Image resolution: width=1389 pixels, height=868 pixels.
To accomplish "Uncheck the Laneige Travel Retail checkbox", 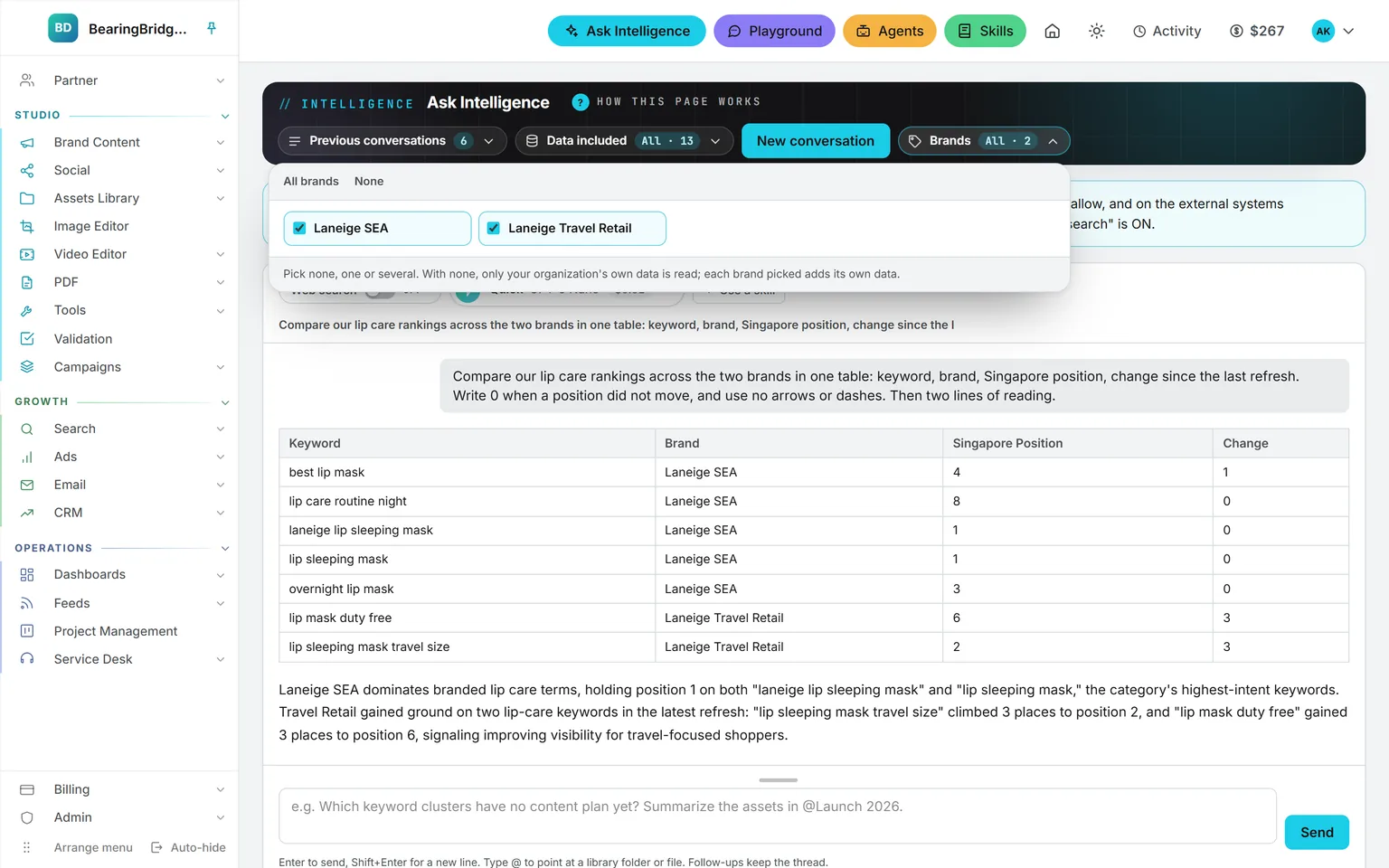I will (494, 228).
